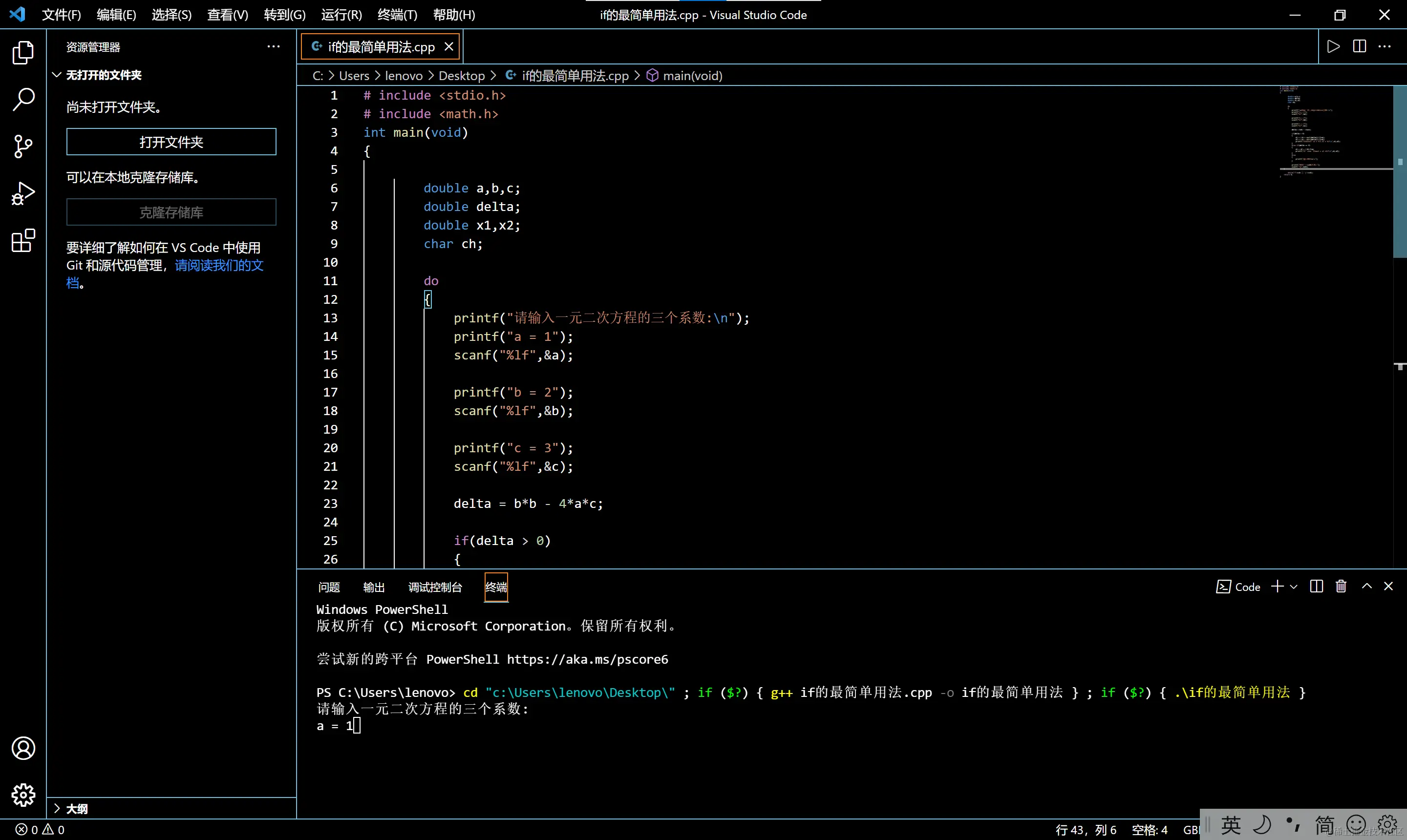Click the 打开文件夹 button
1407x840 pixels.
click(171, 142)
